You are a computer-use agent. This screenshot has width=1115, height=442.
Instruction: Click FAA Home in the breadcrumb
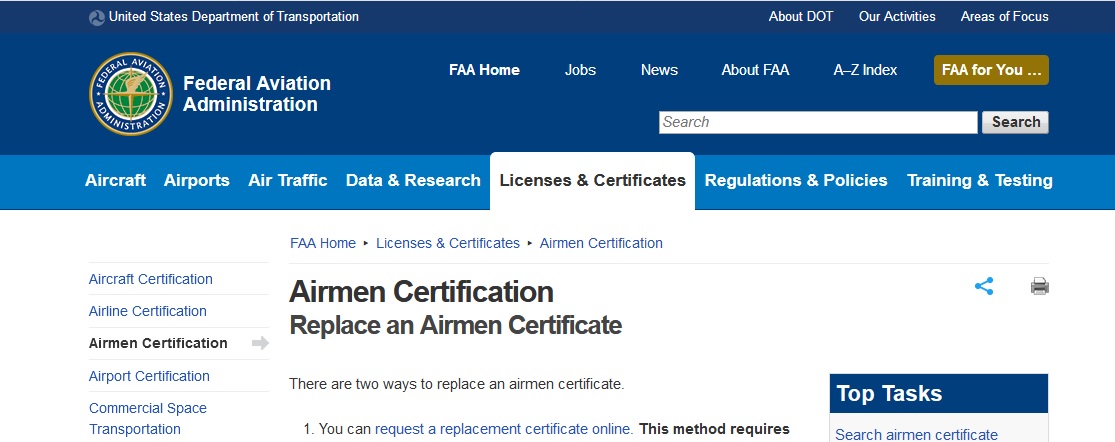[x=322, y=243]
